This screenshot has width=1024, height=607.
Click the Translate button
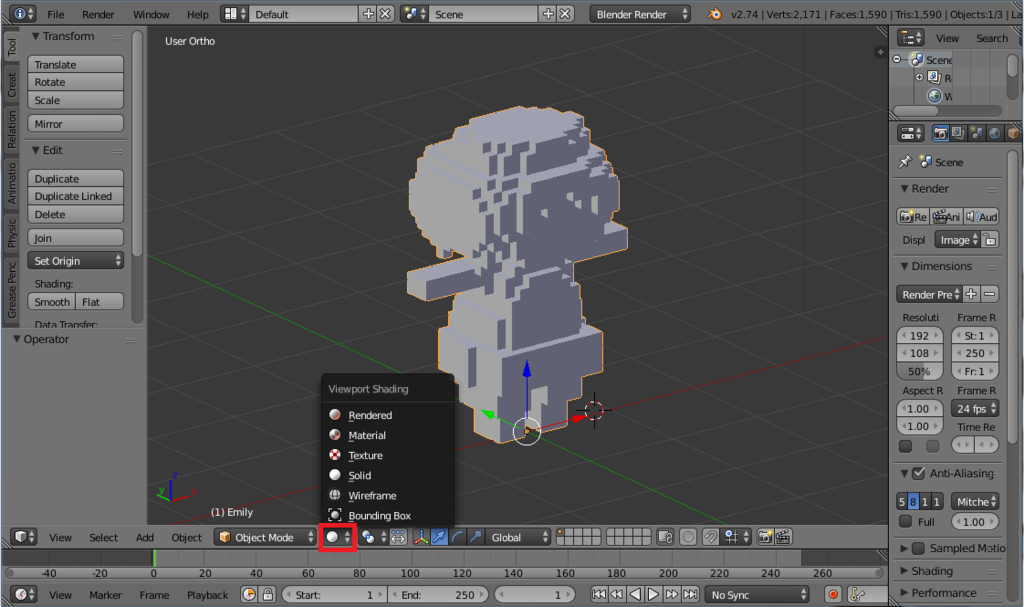point(76,64)
